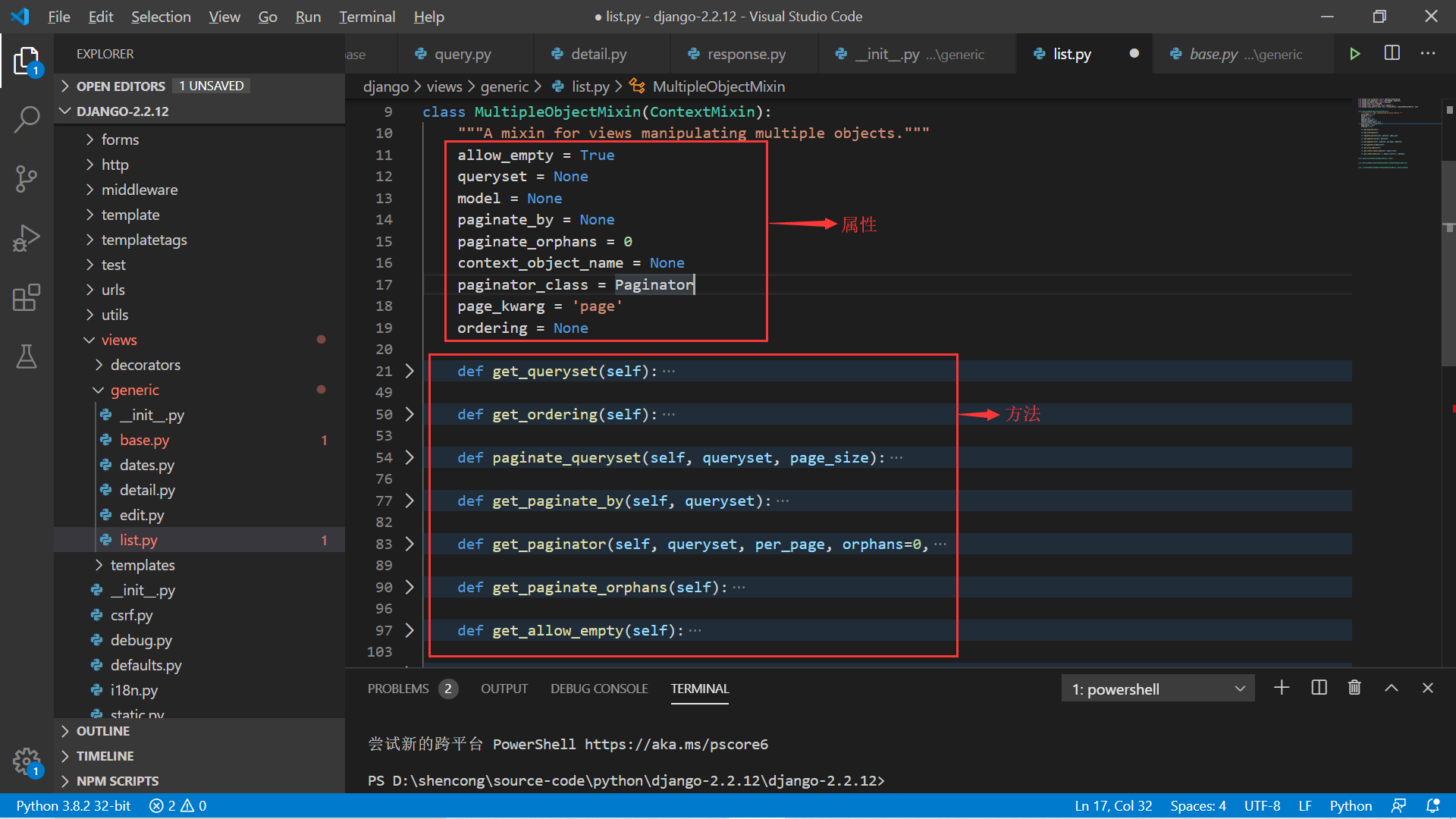Unfold get_paginate_by method at line 77
The image size is (1456, 819).
[x=409, y=500]
